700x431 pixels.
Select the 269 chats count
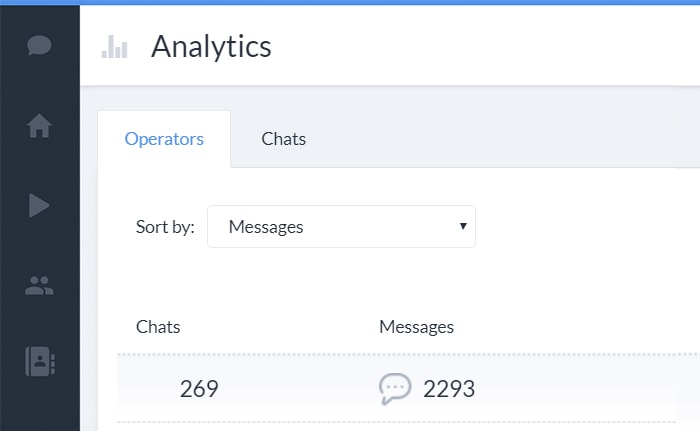tap(199, 389)
